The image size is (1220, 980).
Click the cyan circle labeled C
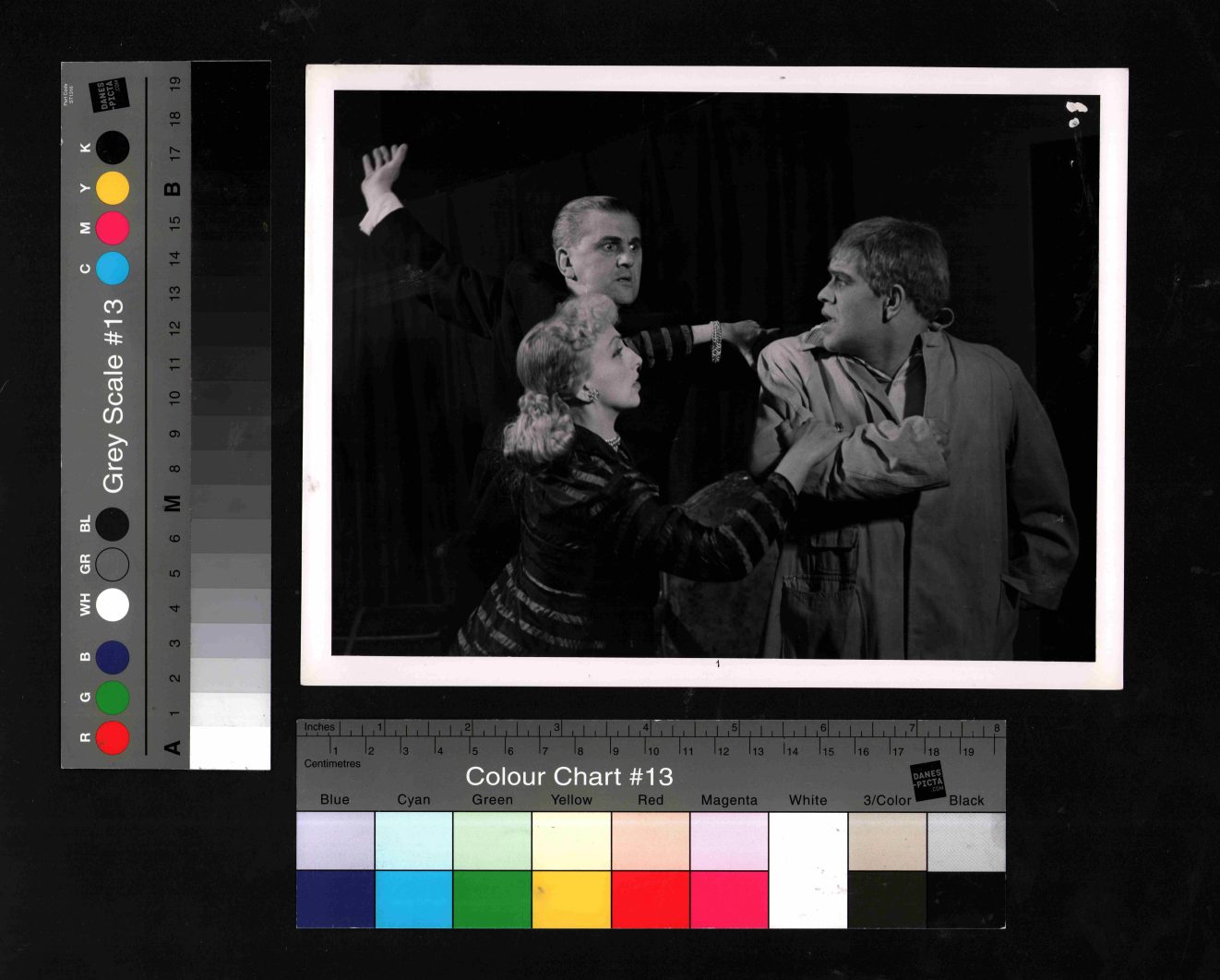[x=113, y=269]
